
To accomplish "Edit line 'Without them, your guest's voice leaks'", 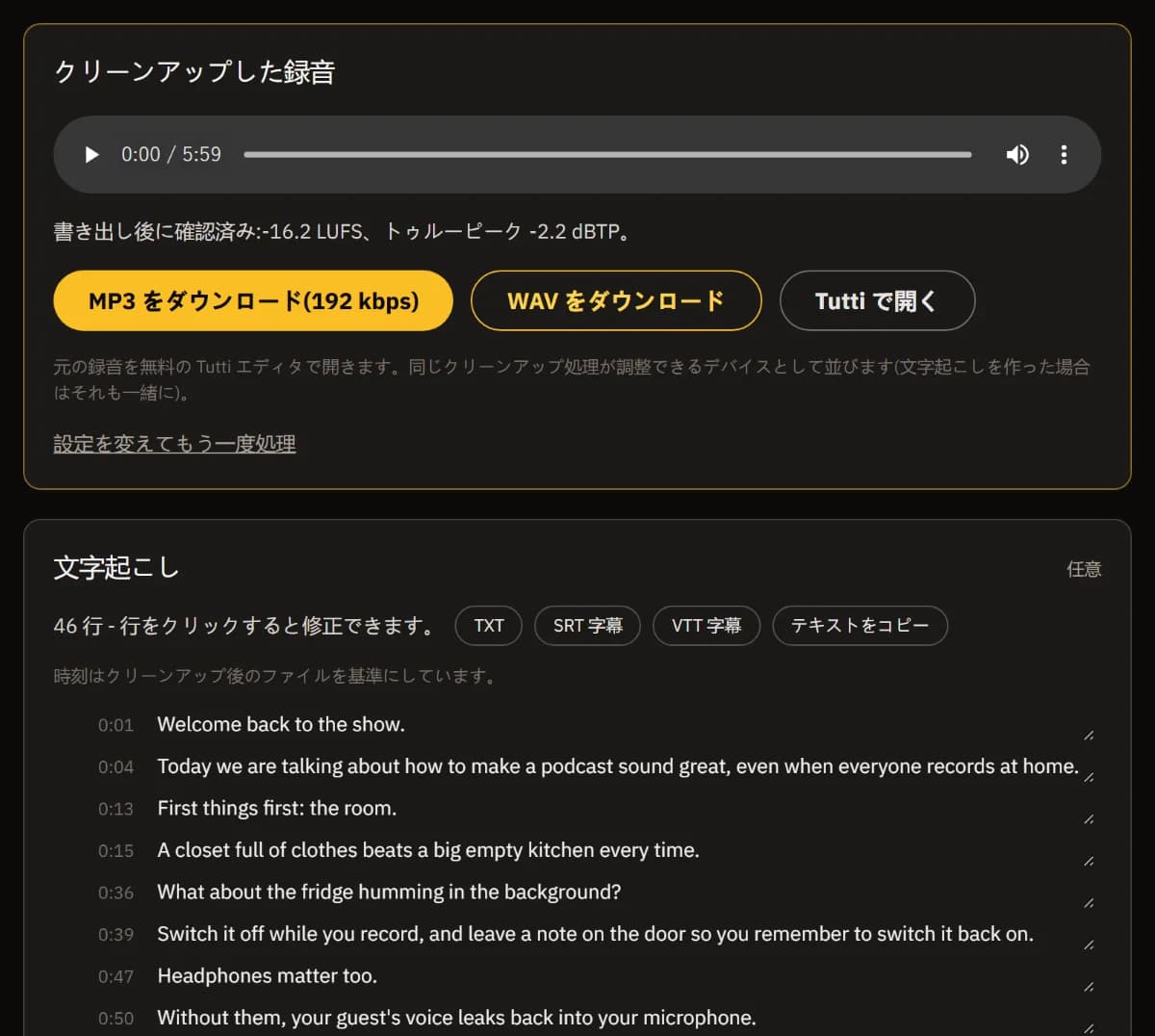I will (x=627, y=1019).
